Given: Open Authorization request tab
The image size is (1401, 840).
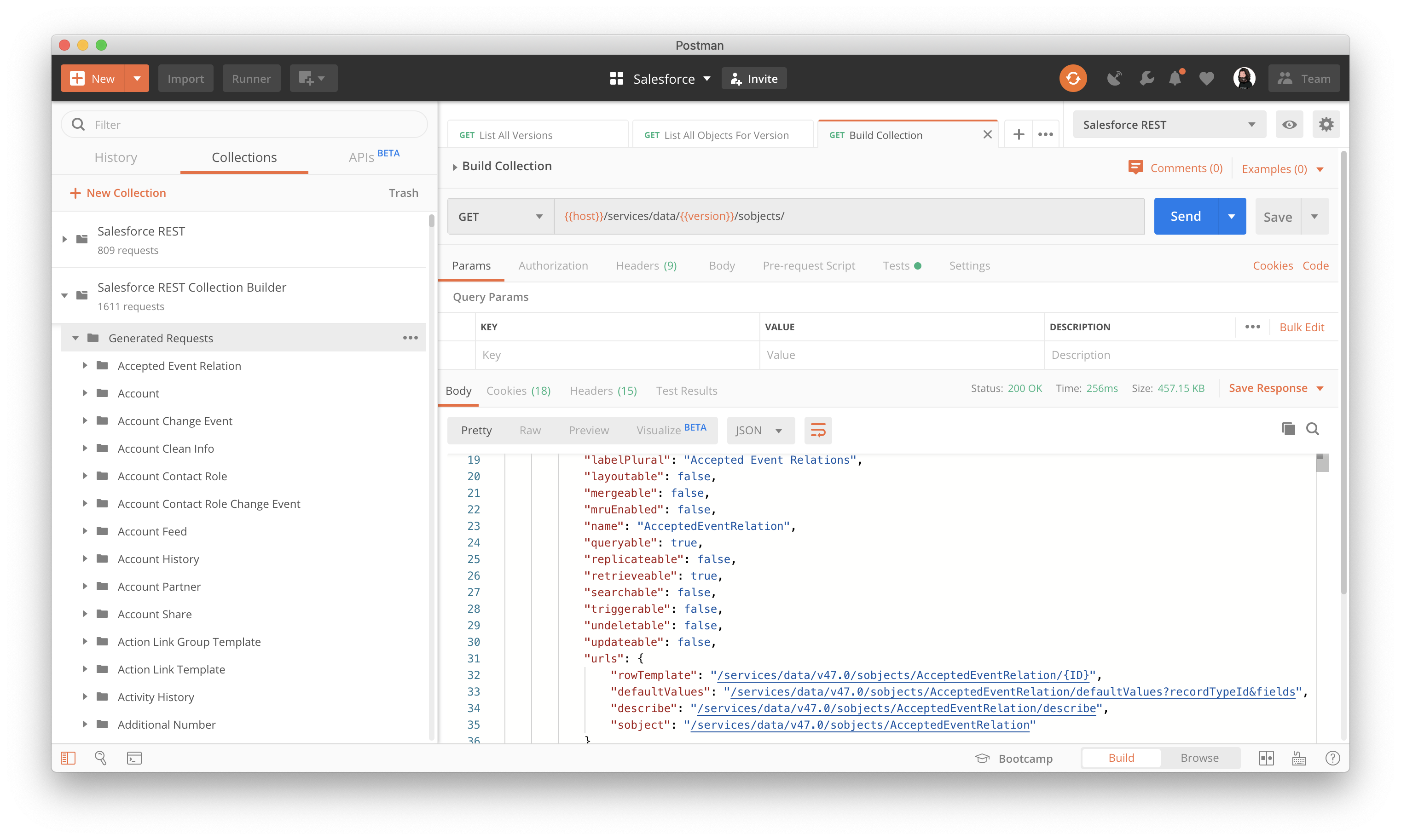Looking at the screenshot, I should click(553, 265).
